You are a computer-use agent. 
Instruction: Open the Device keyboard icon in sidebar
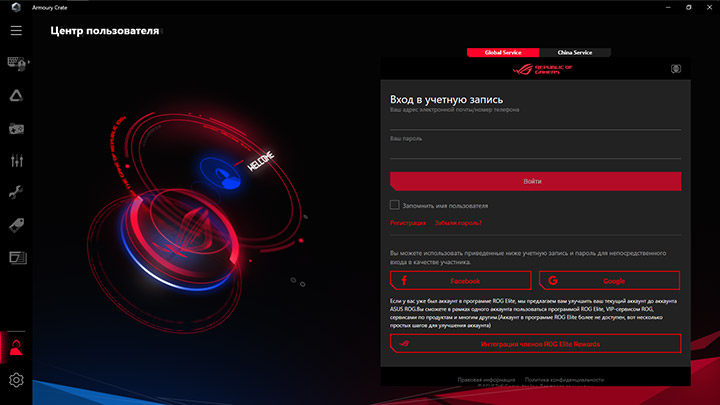pos(16,63)
